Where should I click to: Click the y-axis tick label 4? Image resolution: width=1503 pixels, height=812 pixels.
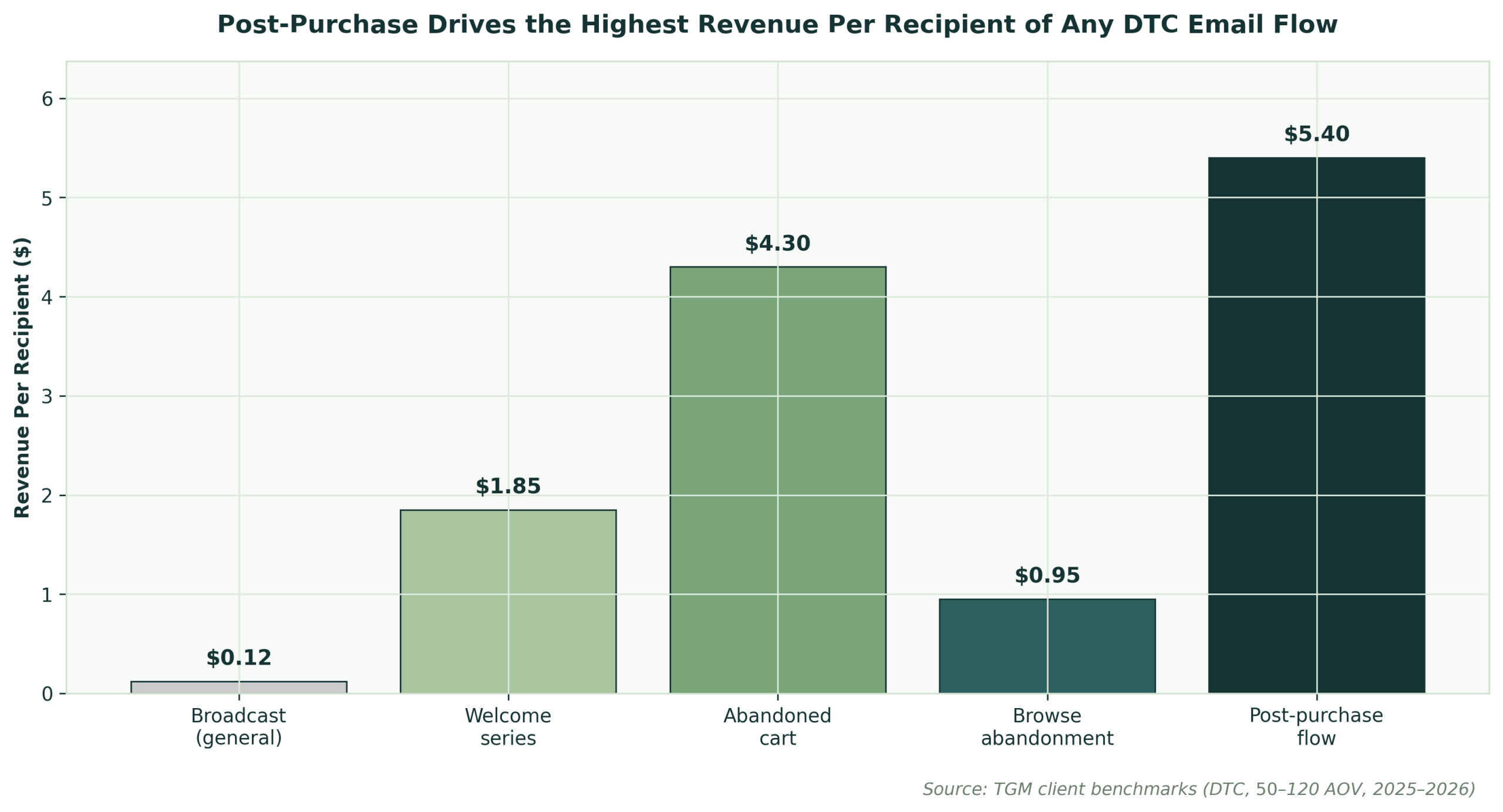[47, 298]
